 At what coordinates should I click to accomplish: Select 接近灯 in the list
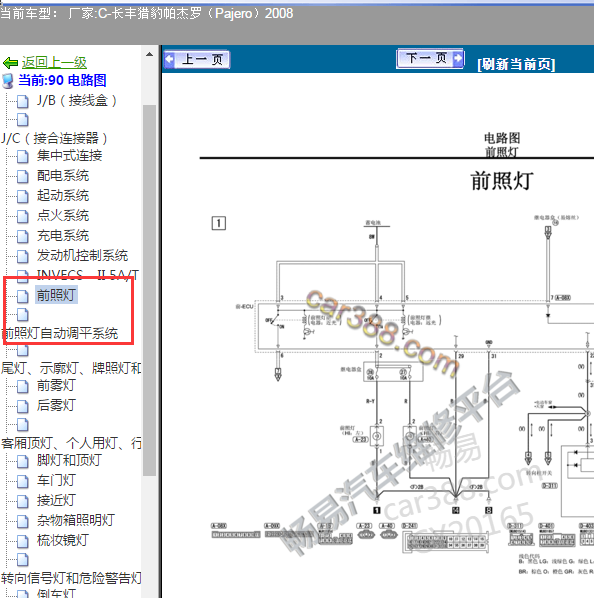coord(56,500)
